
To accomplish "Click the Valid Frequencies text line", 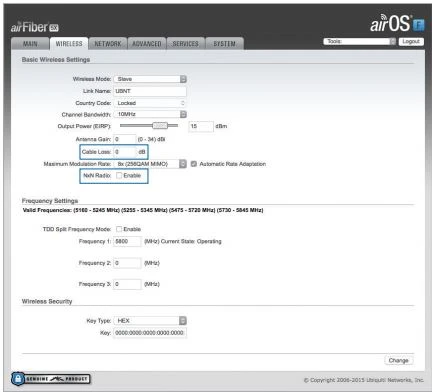I will 143,210.
